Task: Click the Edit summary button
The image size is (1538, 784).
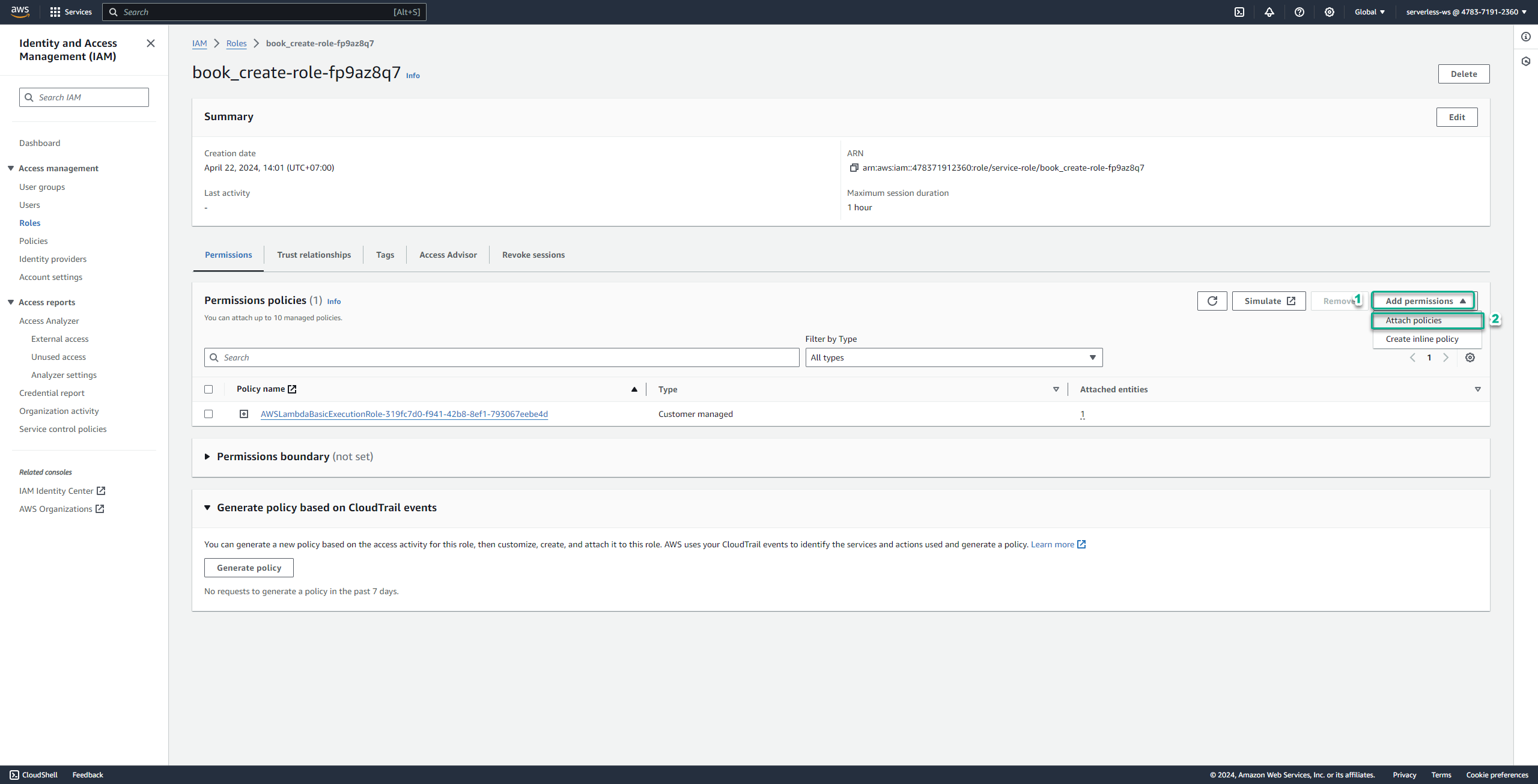Action: (1457, 117)
